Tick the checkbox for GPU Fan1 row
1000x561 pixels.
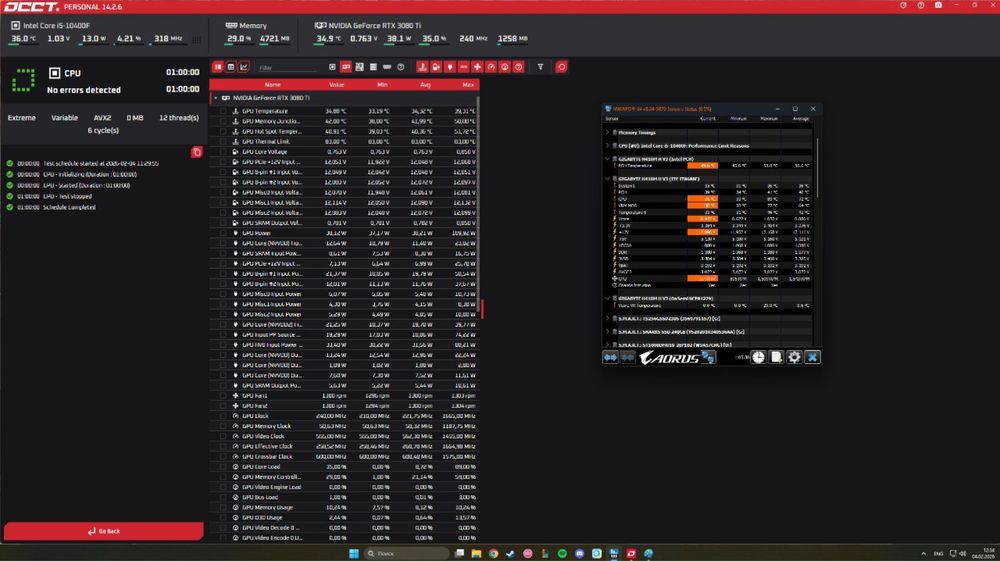click(x=223, y=396)
